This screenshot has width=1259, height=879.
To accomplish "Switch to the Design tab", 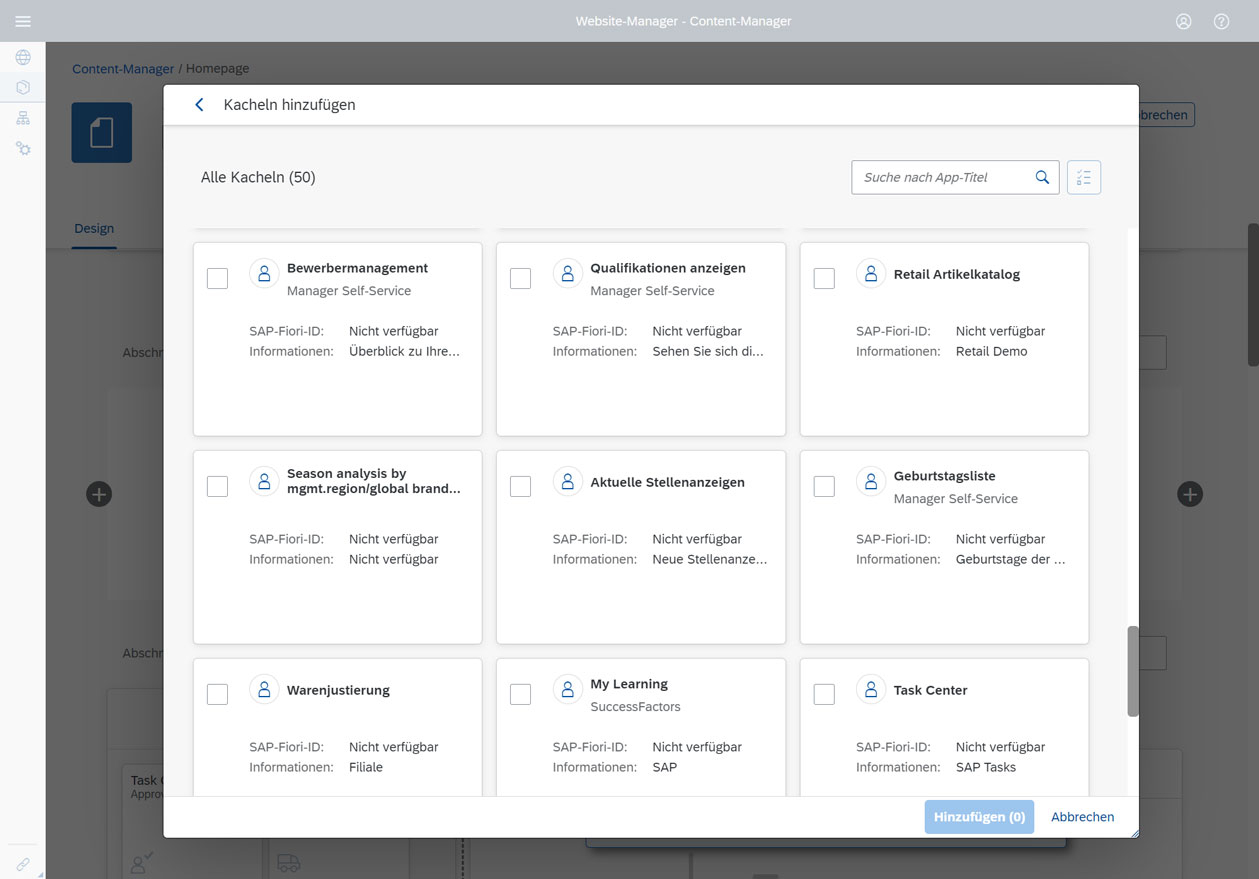I will [94, 228].
